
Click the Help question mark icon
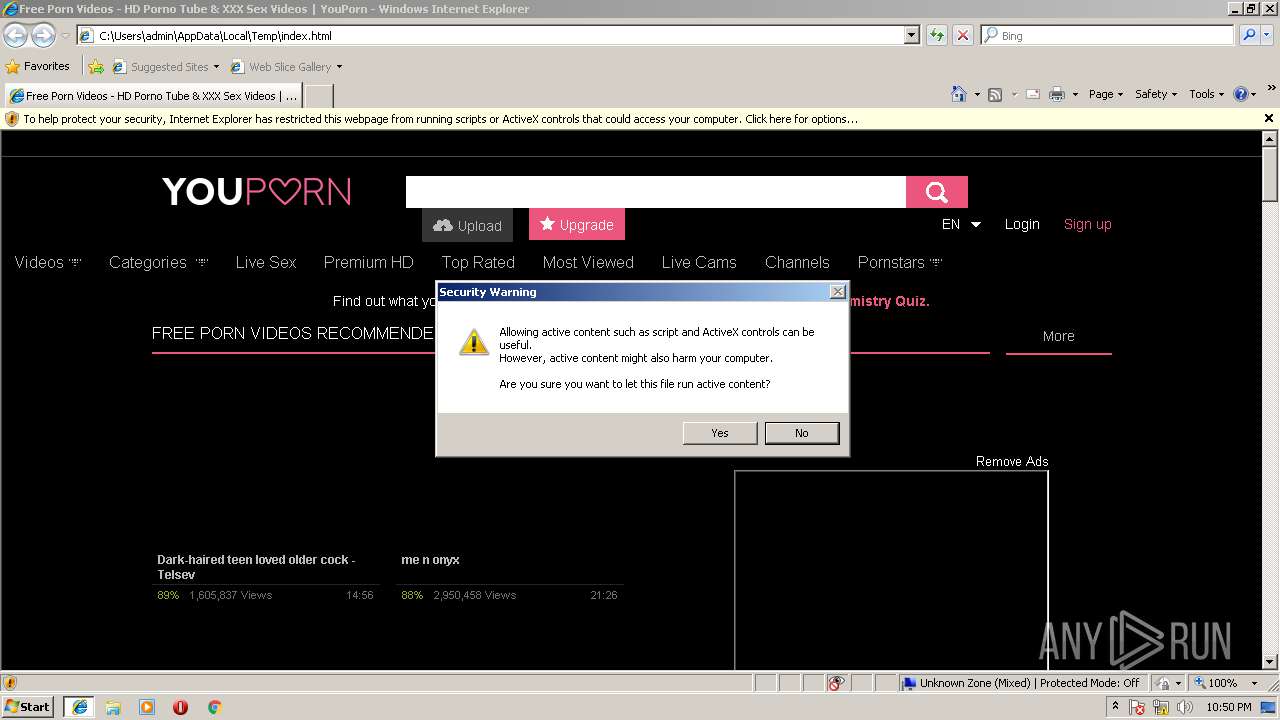(x=1241, y=94)
